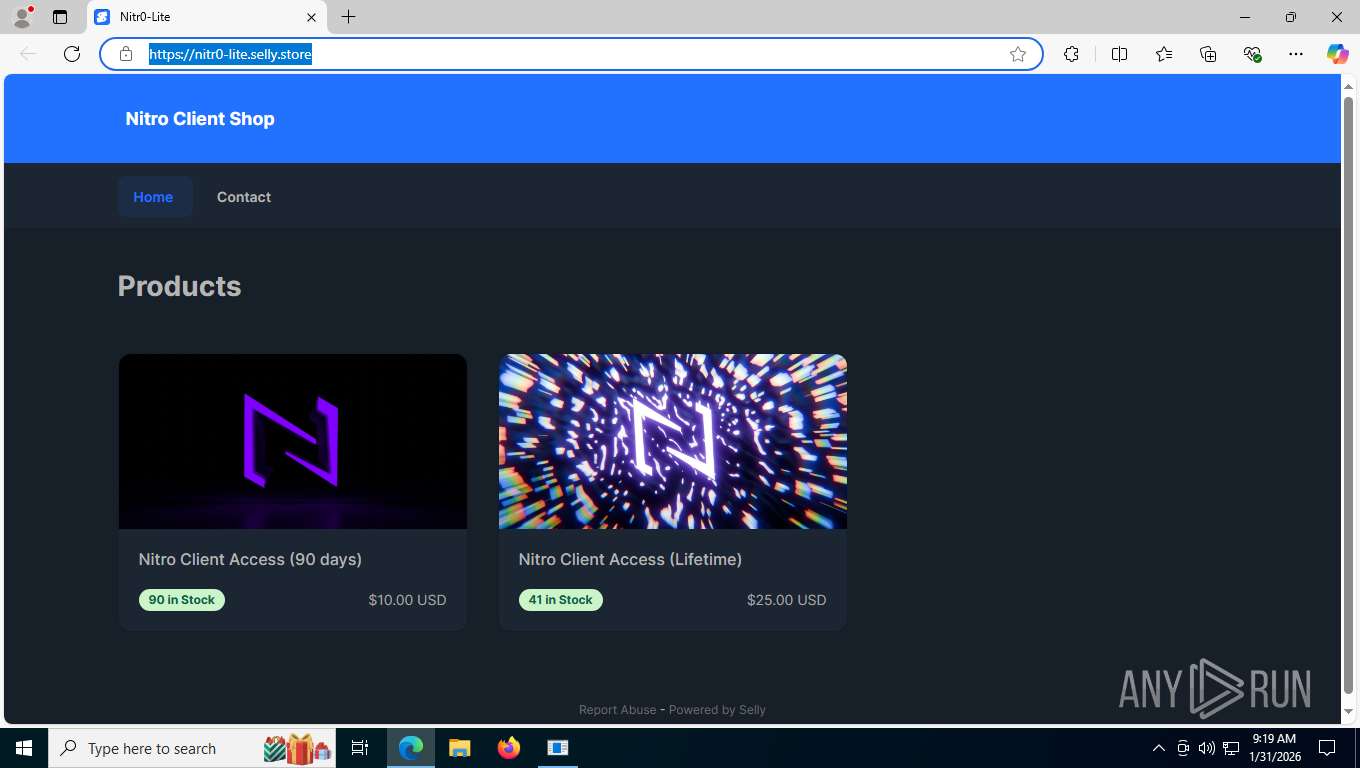Image resolution: width=1360 pixels, height=768 pixels.
Task: Click the 90 in Stock badge
Action: click(182, 600)
